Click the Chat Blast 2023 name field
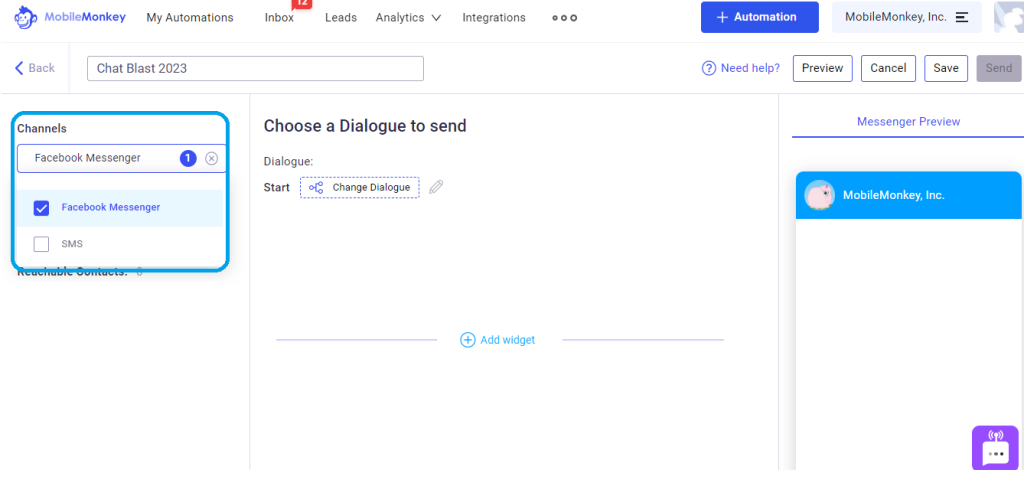The image size is (1024, 496). coord(255,69)
